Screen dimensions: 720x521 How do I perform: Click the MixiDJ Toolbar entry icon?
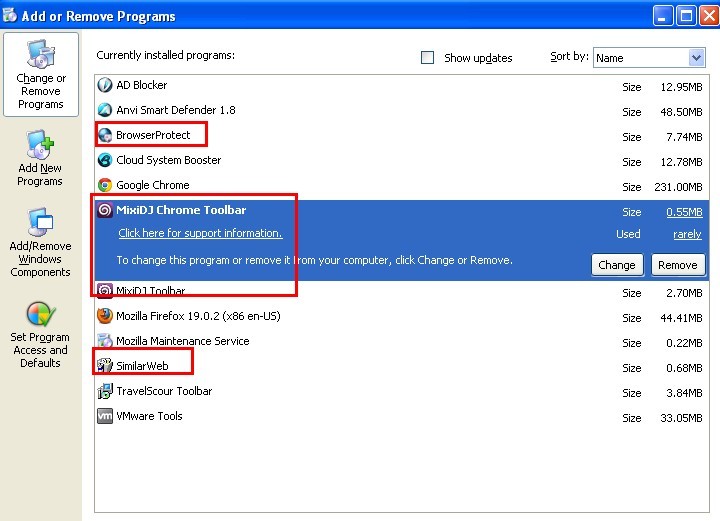click(x=105, y=291)
